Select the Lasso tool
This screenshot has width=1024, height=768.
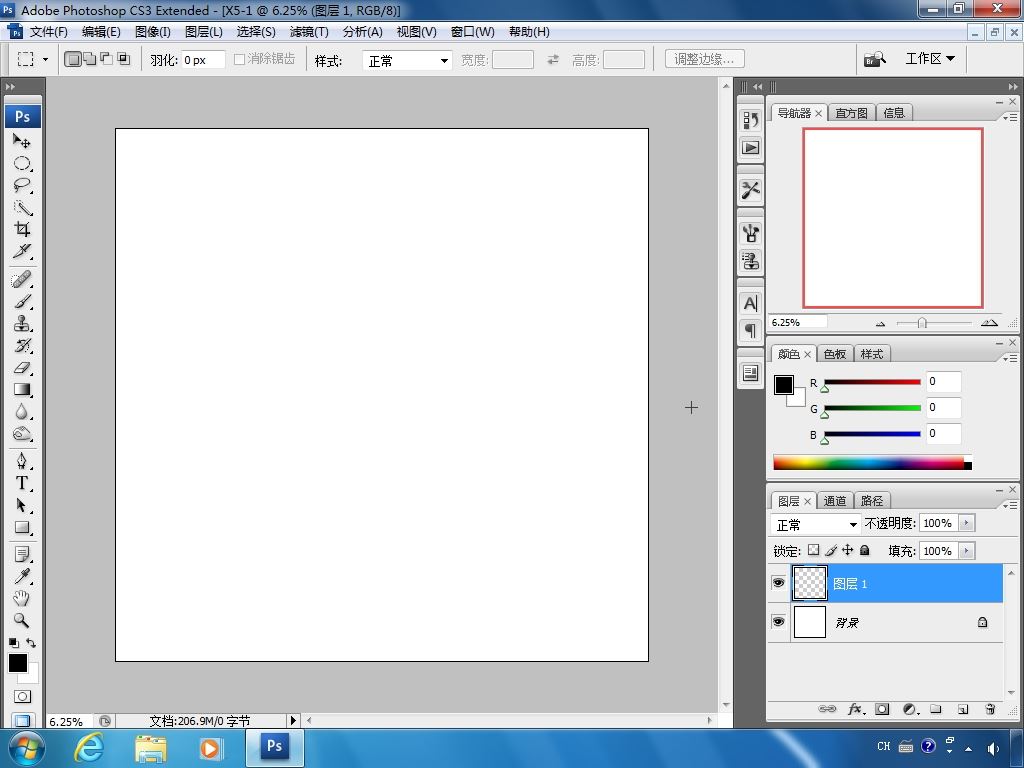(21, 186)
